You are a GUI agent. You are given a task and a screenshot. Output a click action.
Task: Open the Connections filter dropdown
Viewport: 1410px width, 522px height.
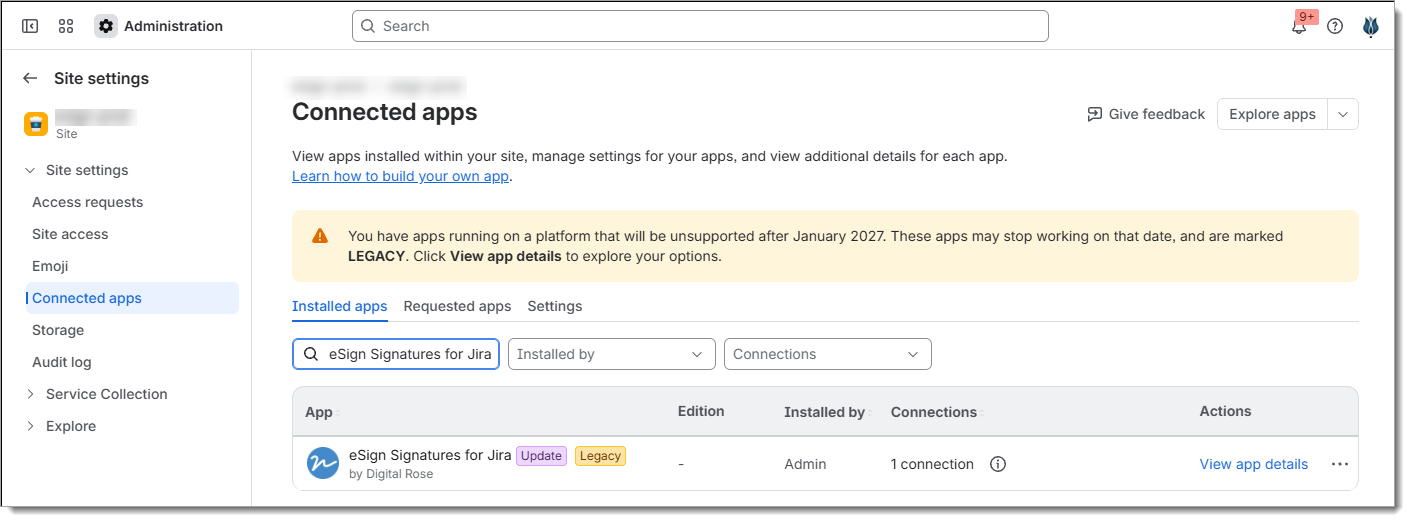828,354
